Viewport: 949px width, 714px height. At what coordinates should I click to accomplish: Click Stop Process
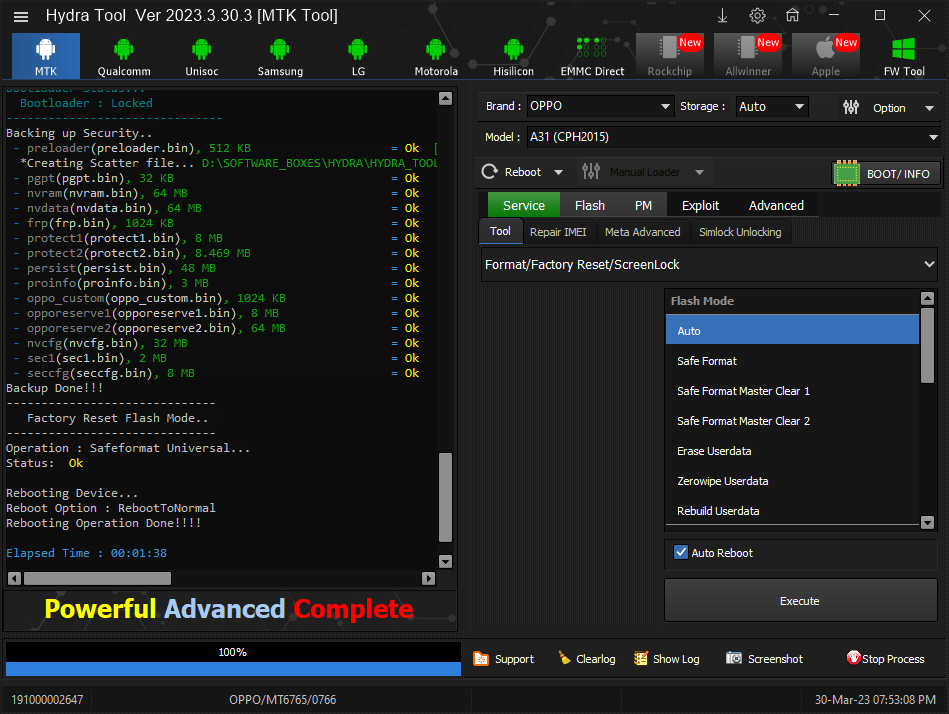coord(885,658)
